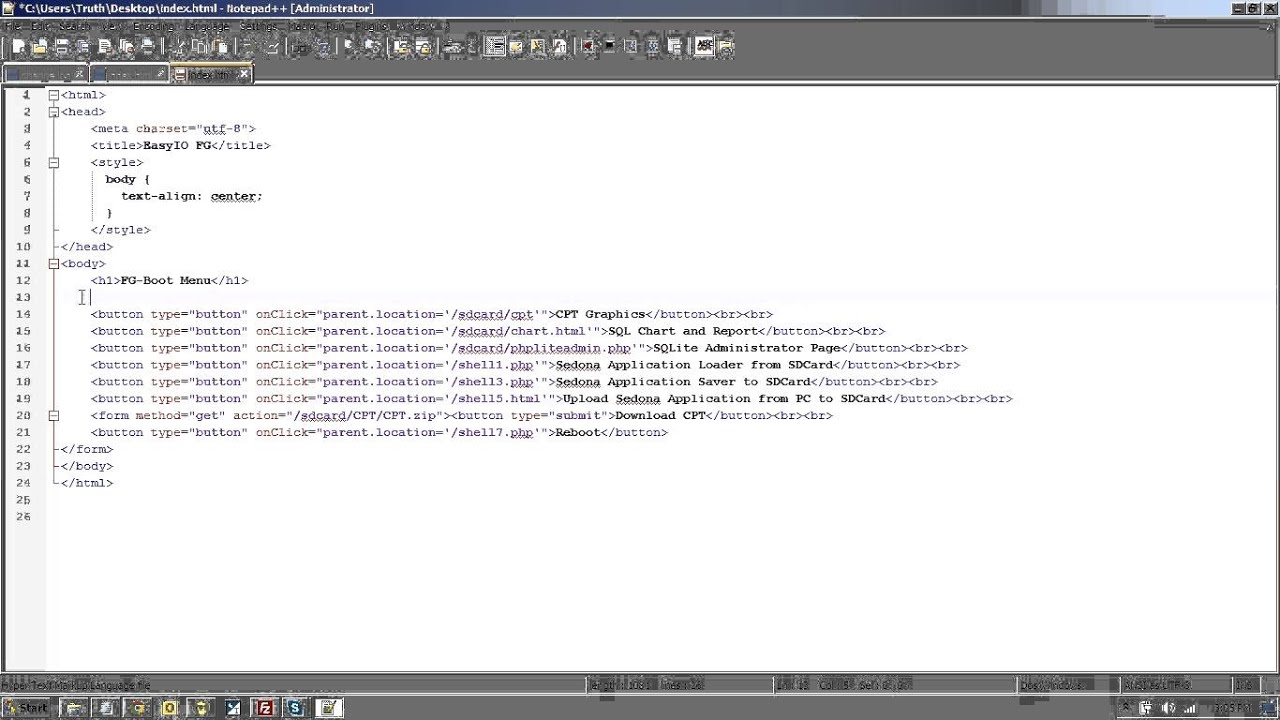Collapse the <body> fold on line 11
Screen dimensions: 1280x720
53,264
